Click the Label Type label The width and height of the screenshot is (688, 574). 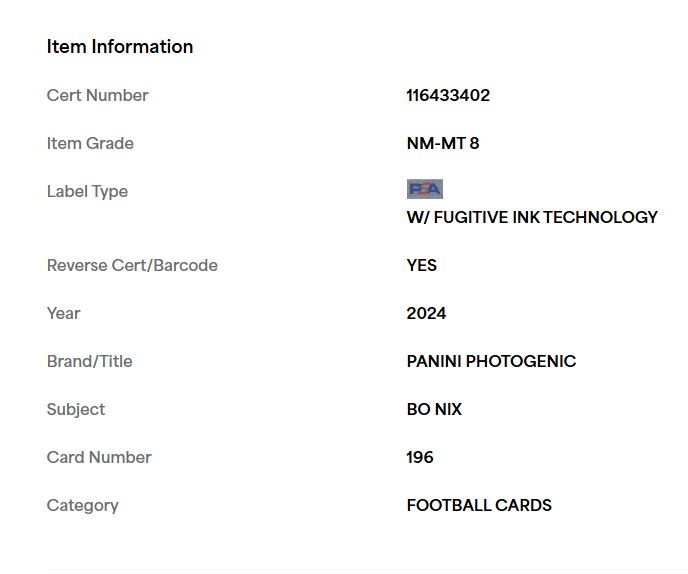(x=87, y=192)
